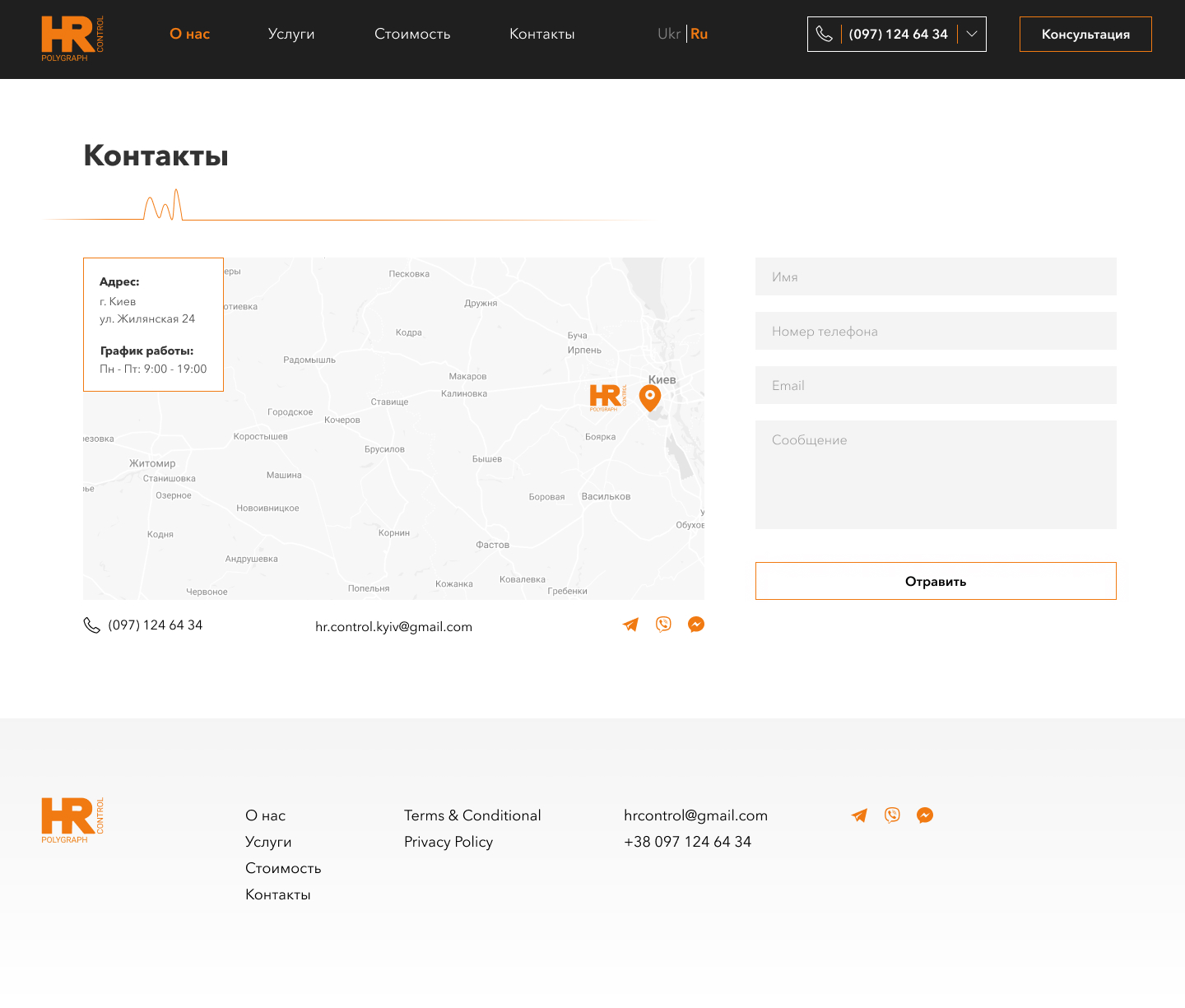Open the Услуги menu item
Screen dimensions: 1185x1008
click(x=291, y=34)
